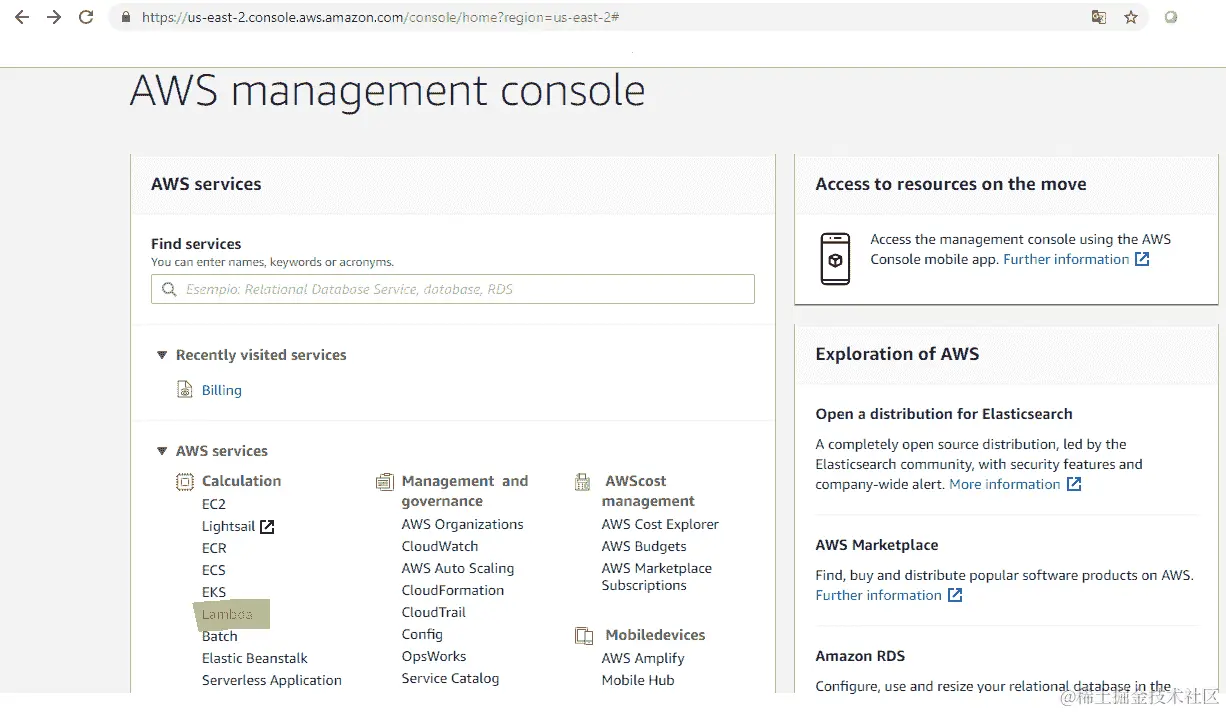Viewport: 1226px width, 713px height.
Task: Open CloudTrail service
Action: pos(434,612)
